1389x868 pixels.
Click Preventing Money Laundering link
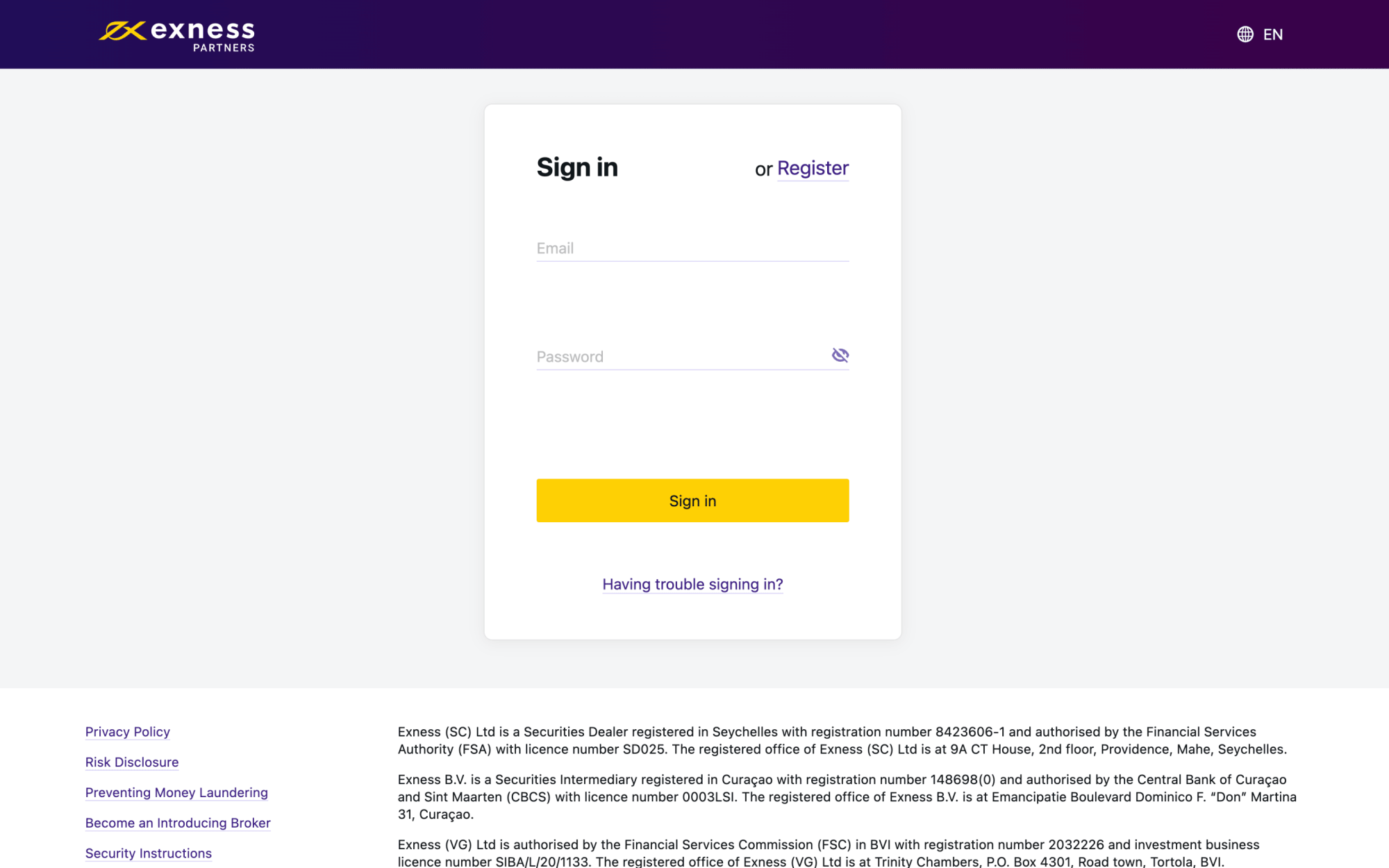point(177,792)
